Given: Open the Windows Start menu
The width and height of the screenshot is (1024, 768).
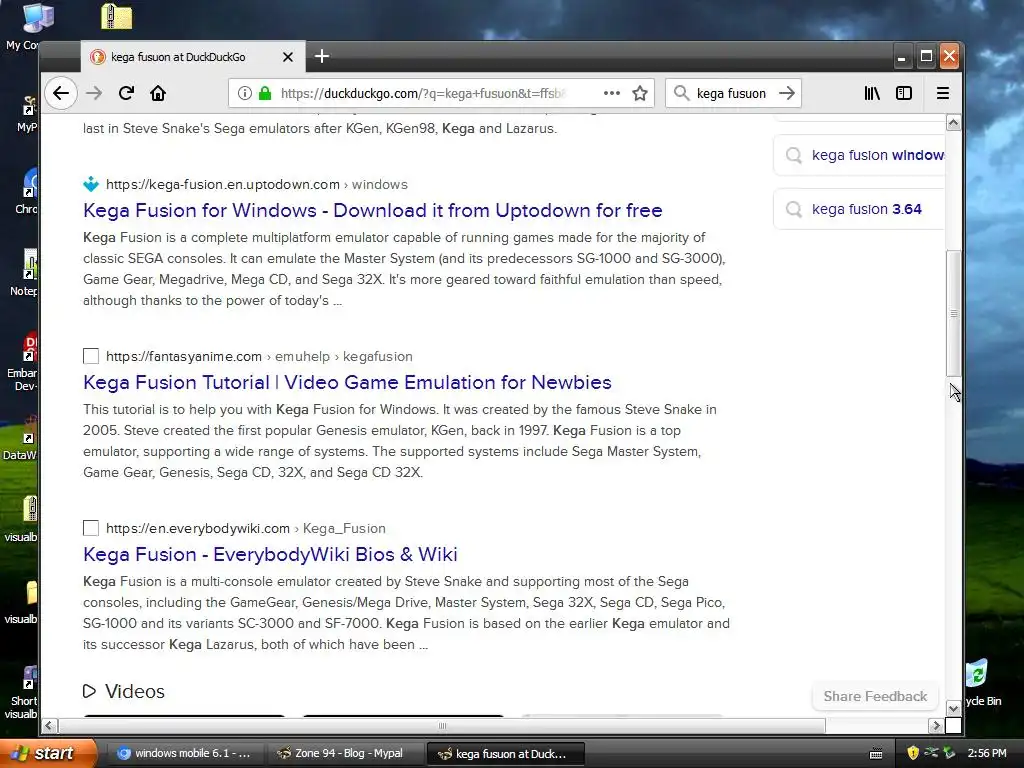Looking at the screenshot, I should (x=47, y=753).
